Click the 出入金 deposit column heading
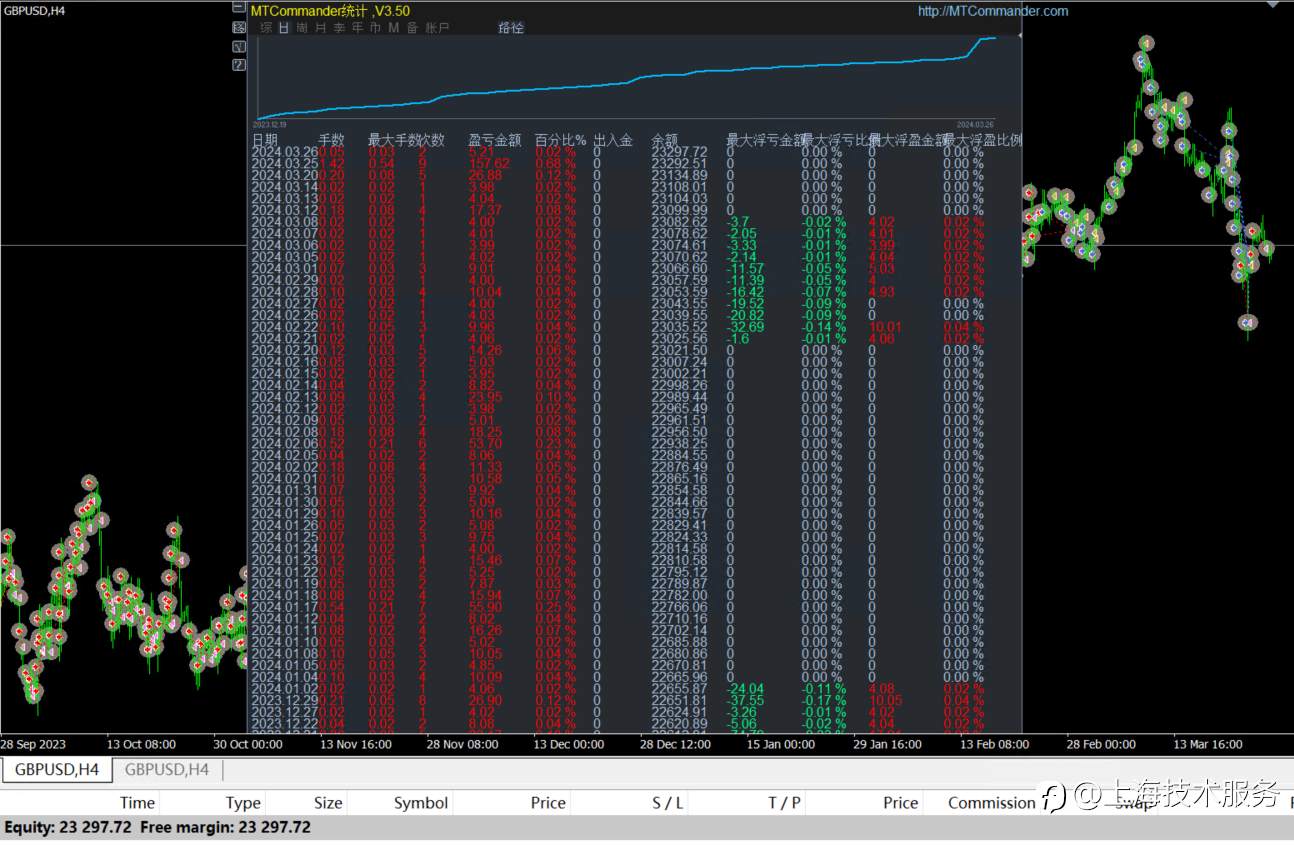 (x=613, y=140)
